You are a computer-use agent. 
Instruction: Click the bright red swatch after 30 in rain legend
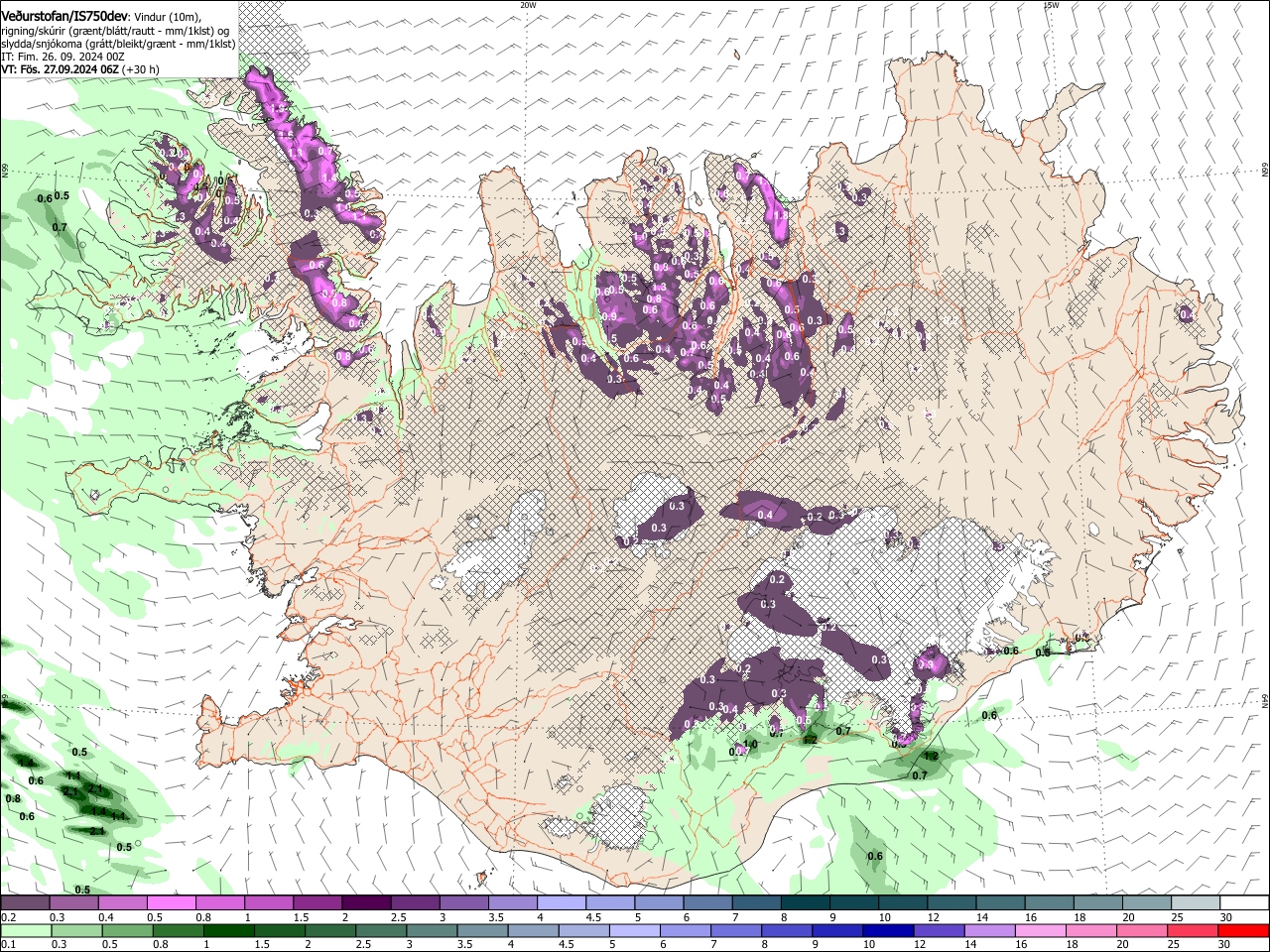pos(1242,930)
